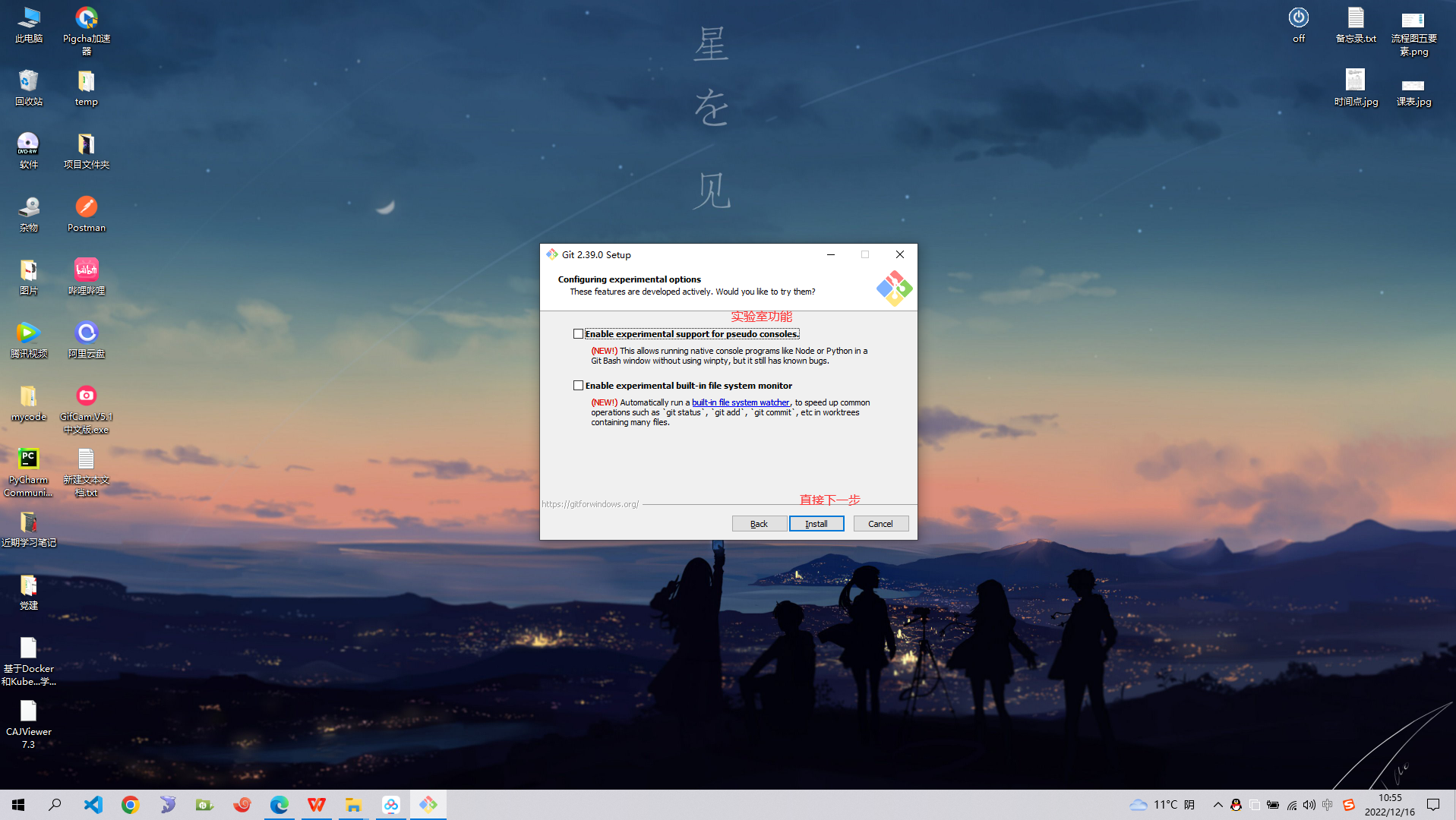Click the Install button
The width and height of the screenshot is (1456, 820).
pyautogui.click(x=816, y=524)
